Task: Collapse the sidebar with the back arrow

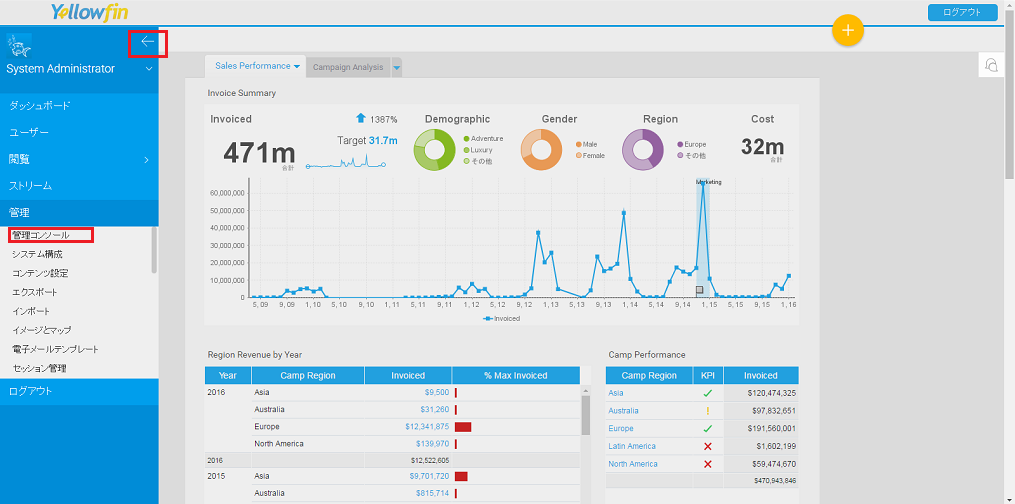Action: click(148, 42)
